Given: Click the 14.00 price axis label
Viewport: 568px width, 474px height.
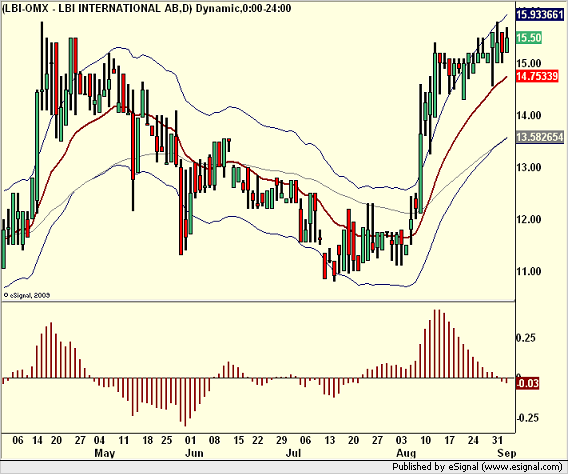Looking at the screenshot, I should (529, 116).
